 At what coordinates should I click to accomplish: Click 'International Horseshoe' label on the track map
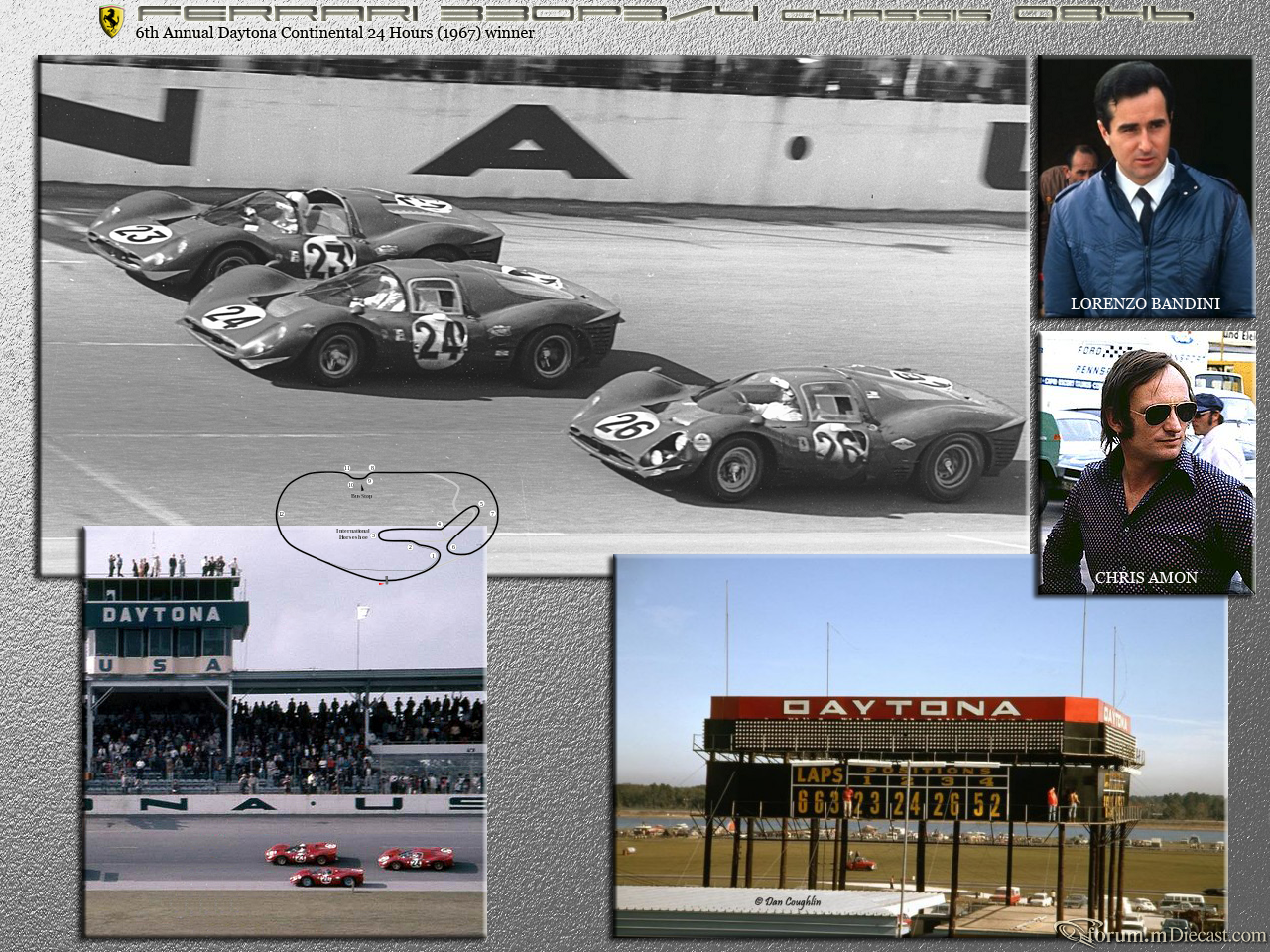pyautogui.click(x=354, y=534)
